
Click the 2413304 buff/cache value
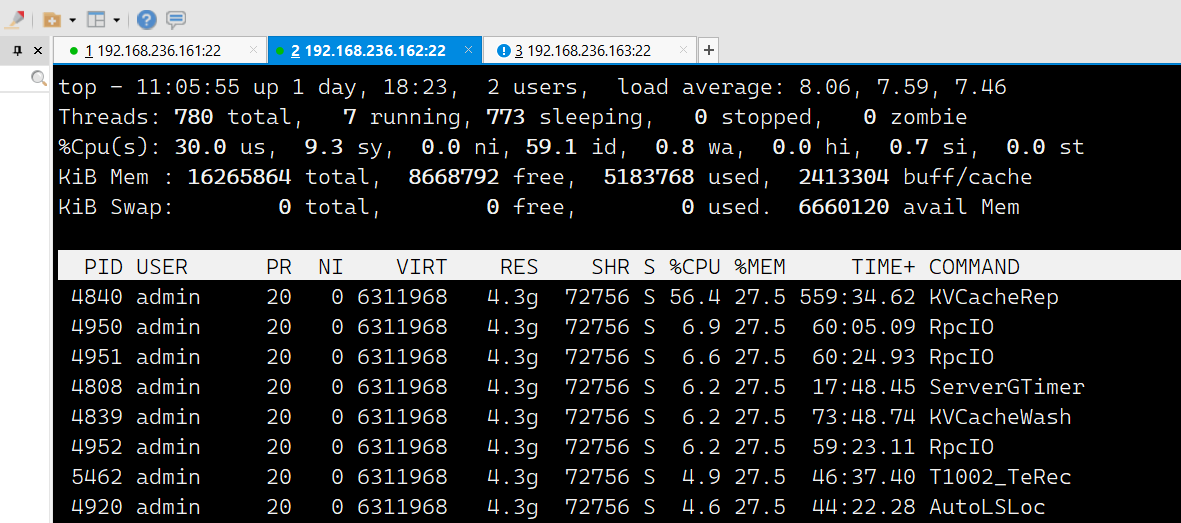844,177
